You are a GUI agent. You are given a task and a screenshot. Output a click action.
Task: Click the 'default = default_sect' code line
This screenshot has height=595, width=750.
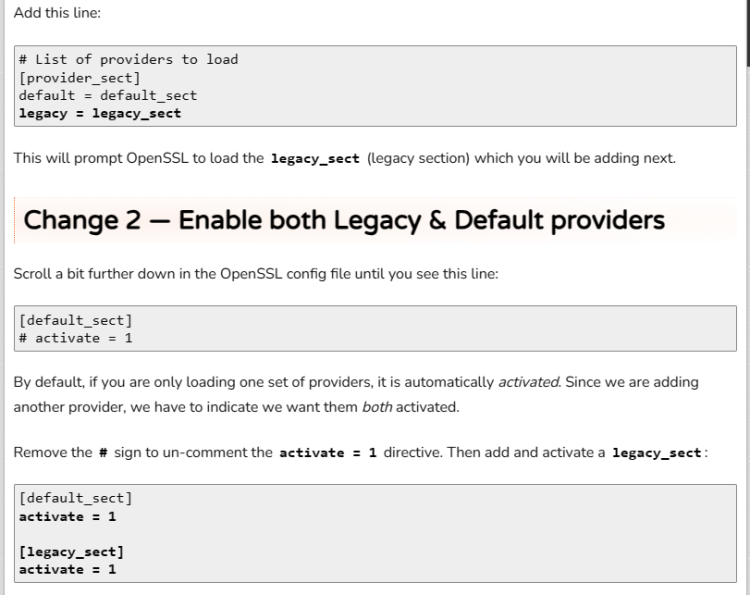(108, 96)
